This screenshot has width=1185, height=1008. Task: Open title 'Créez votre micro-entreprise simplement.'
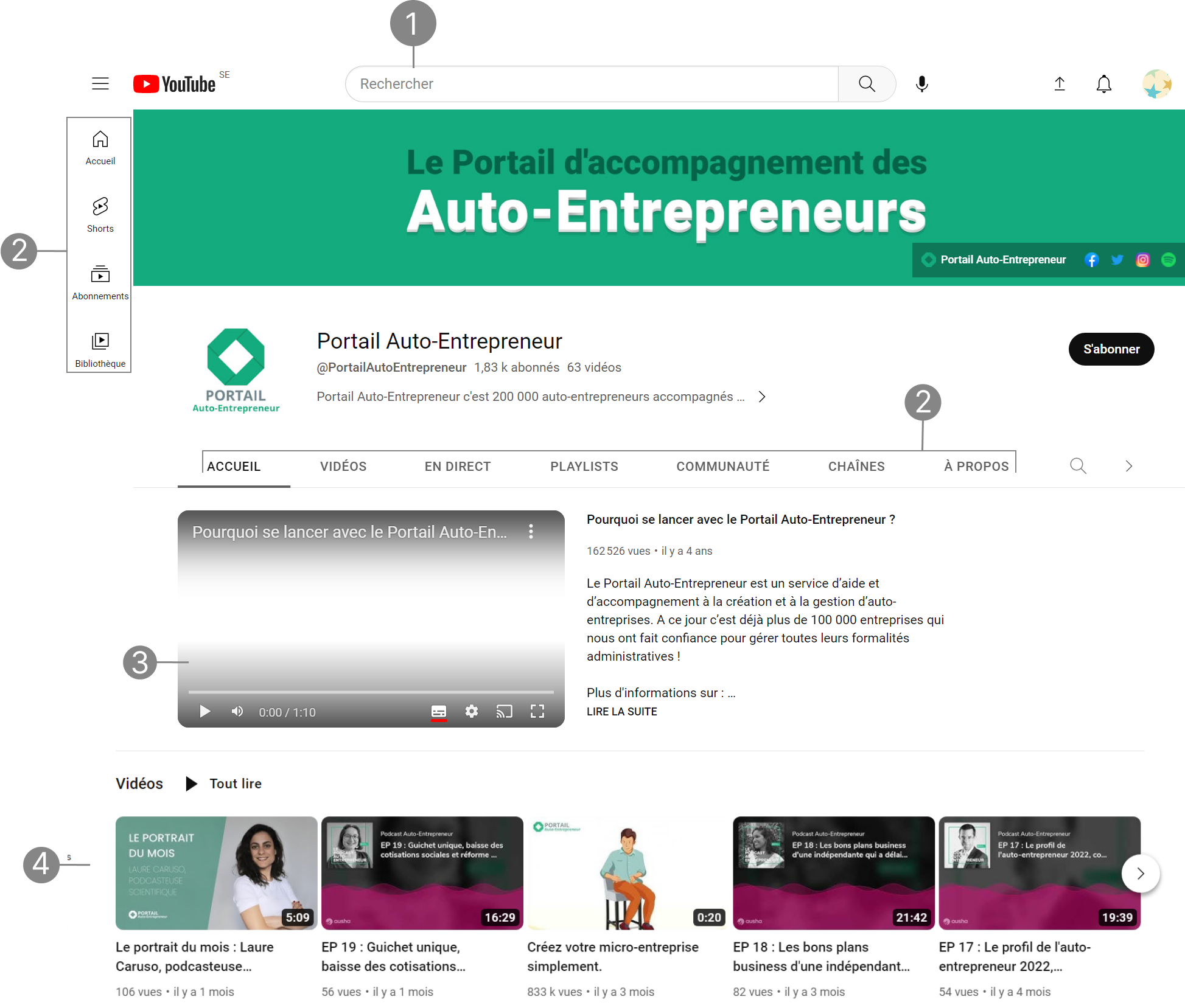(613, 957)
